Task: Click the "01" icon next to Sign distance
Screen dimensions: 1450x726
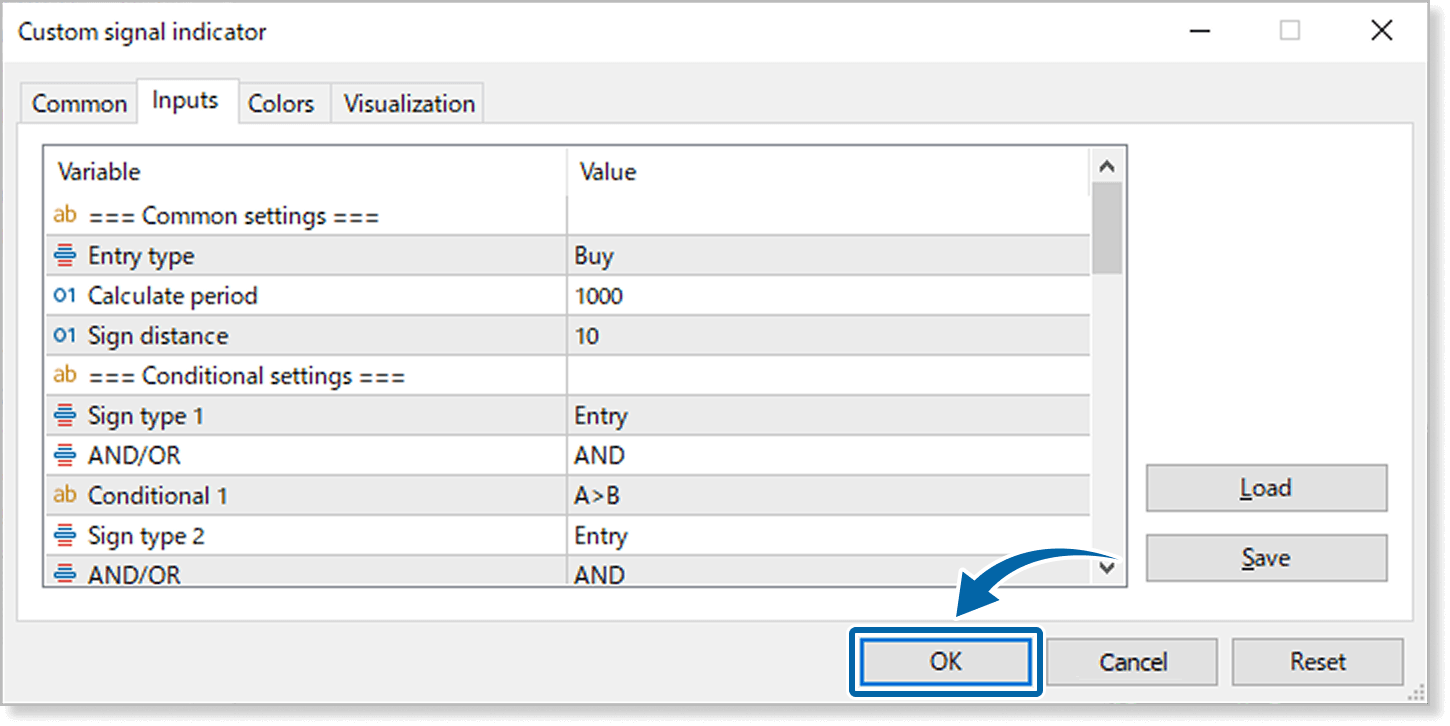Action: (x=65, y=335)
